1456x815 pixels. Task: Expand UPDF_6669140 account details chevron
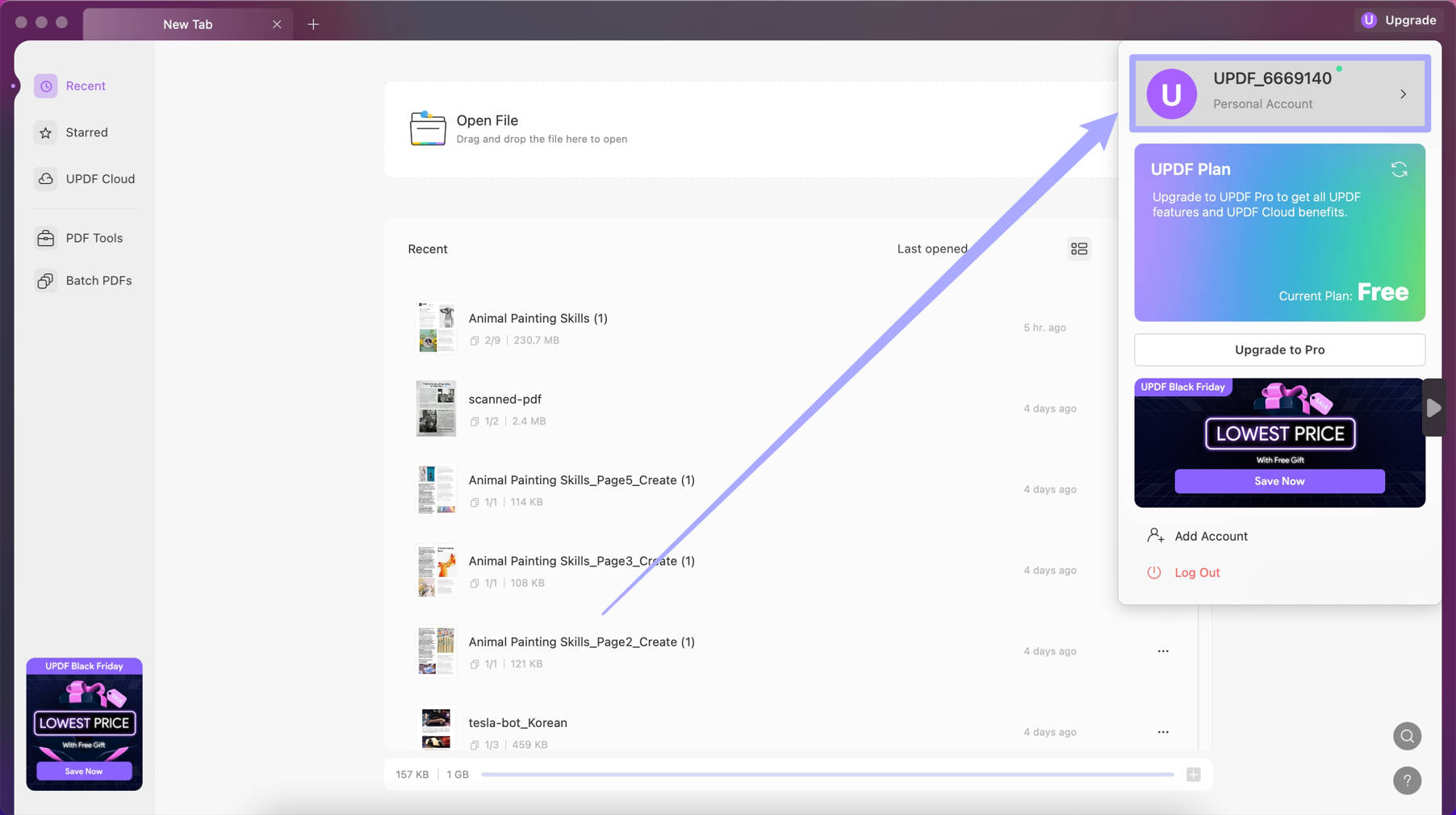tap(1404, 94)
